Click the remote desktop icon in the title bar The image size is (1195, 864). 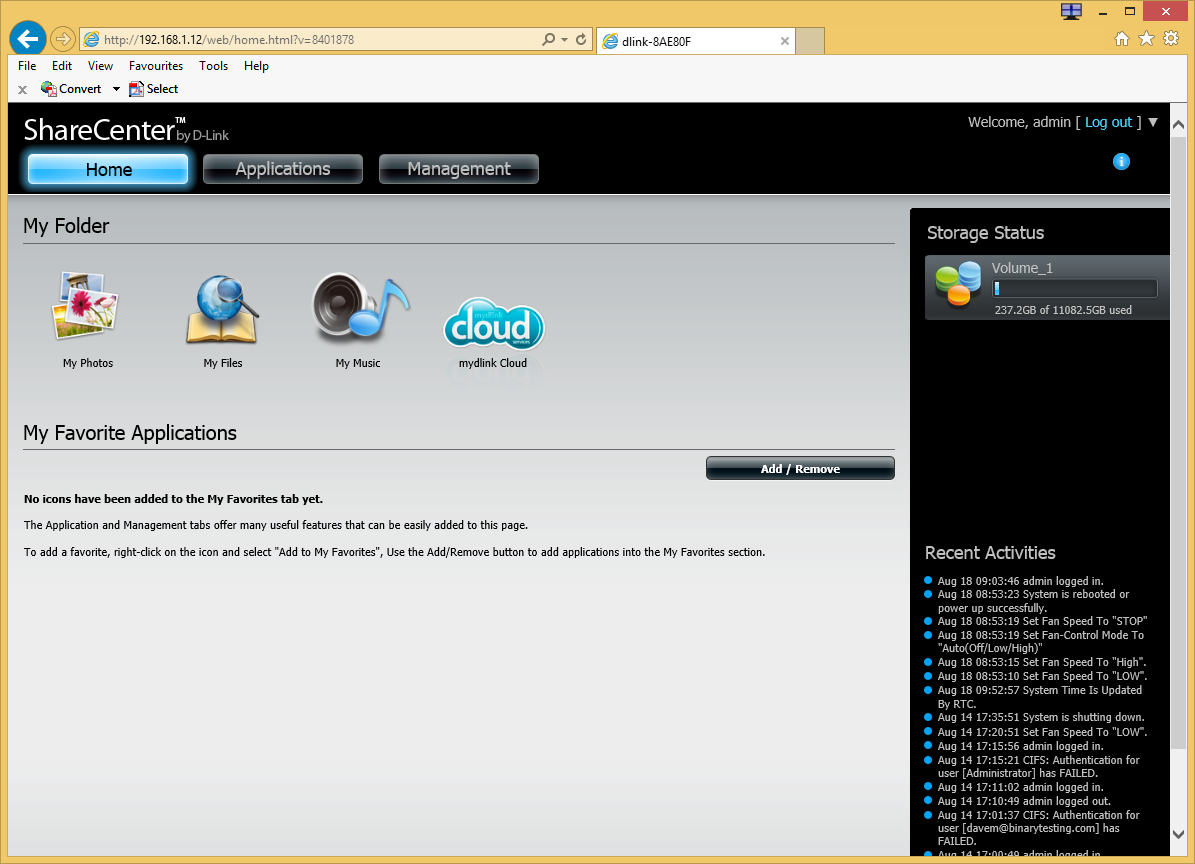pos(1072,11)
